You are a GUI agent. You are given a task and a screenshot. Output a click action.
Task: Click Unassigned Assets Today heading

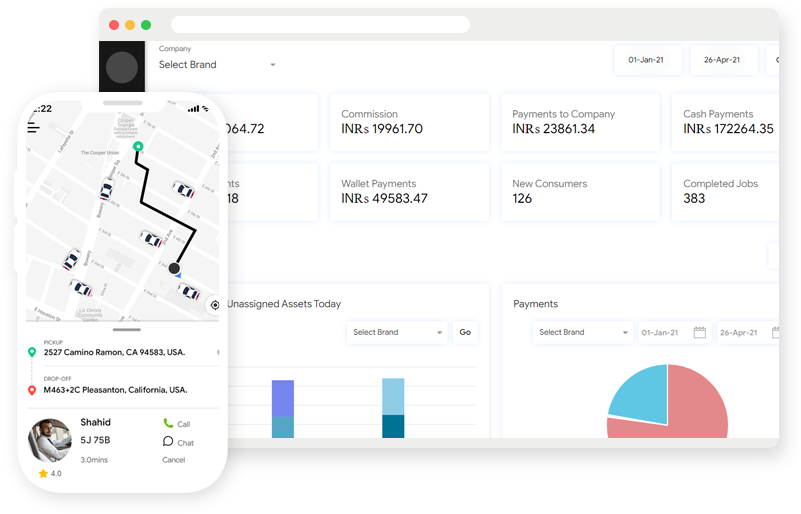pyautogui.click(x=284, y=304)
